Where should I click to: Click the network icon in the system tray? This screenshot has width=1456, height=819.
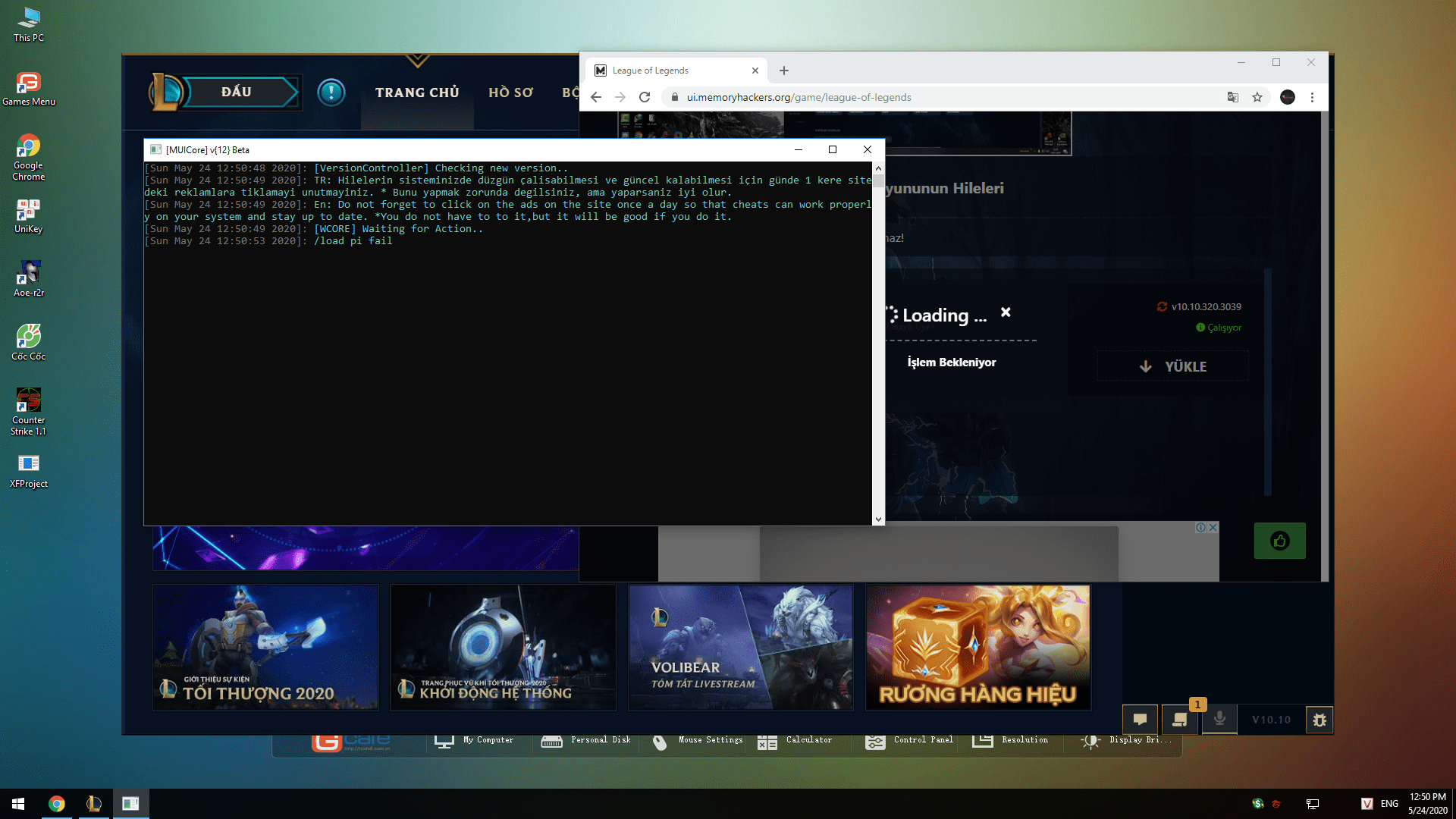[x=1313, y=804]
